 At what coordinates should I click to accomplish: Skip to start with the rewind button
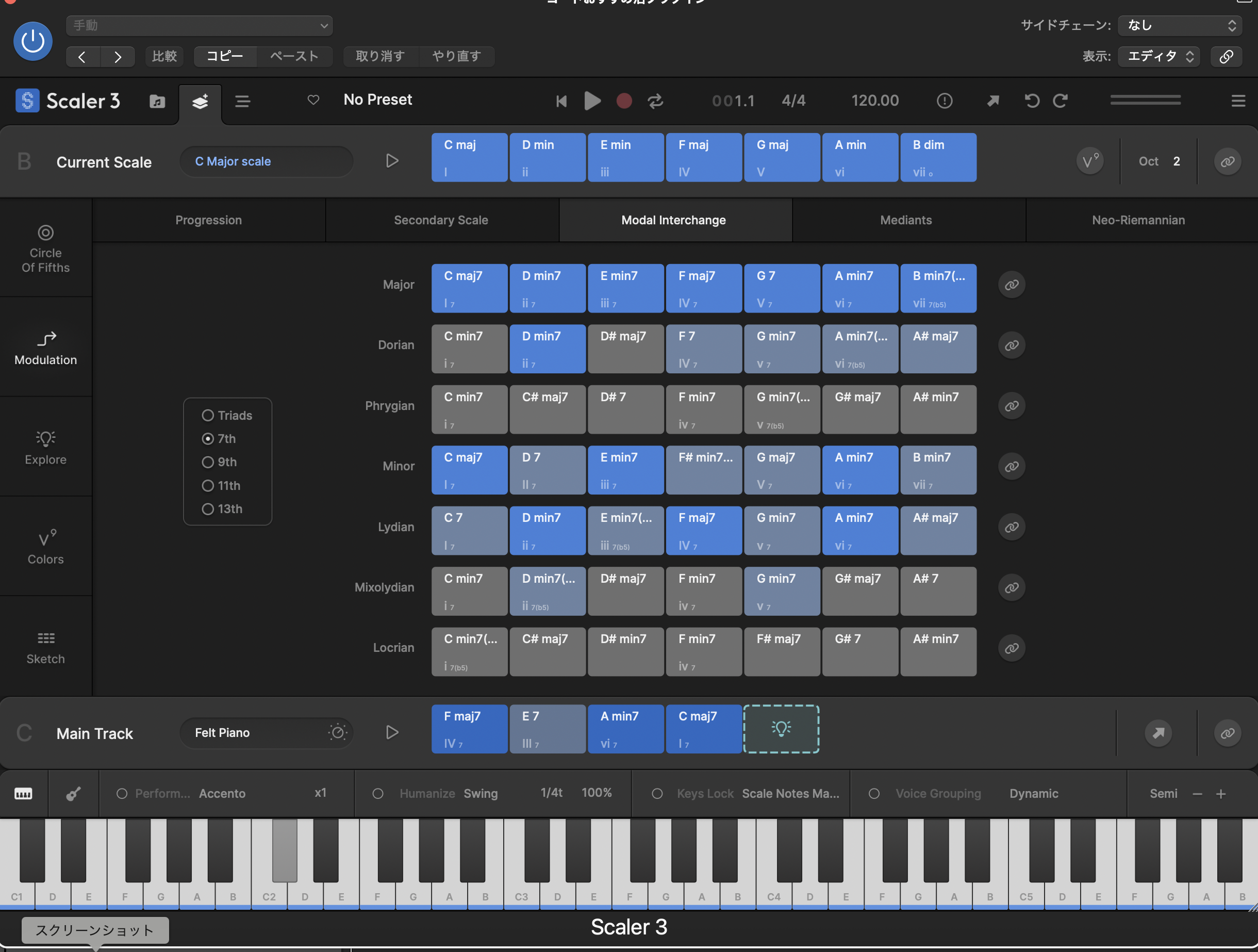click(561, 101)
